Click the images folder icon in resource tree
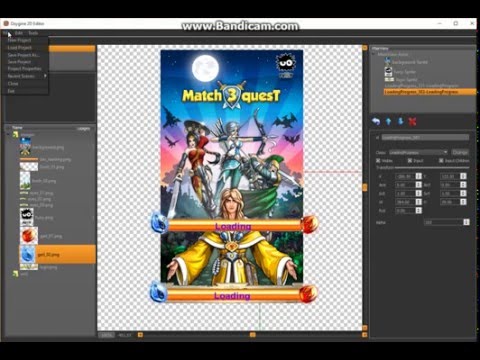Image resolution: width=480 pixels, height=360 pixels. coord(15,135)
